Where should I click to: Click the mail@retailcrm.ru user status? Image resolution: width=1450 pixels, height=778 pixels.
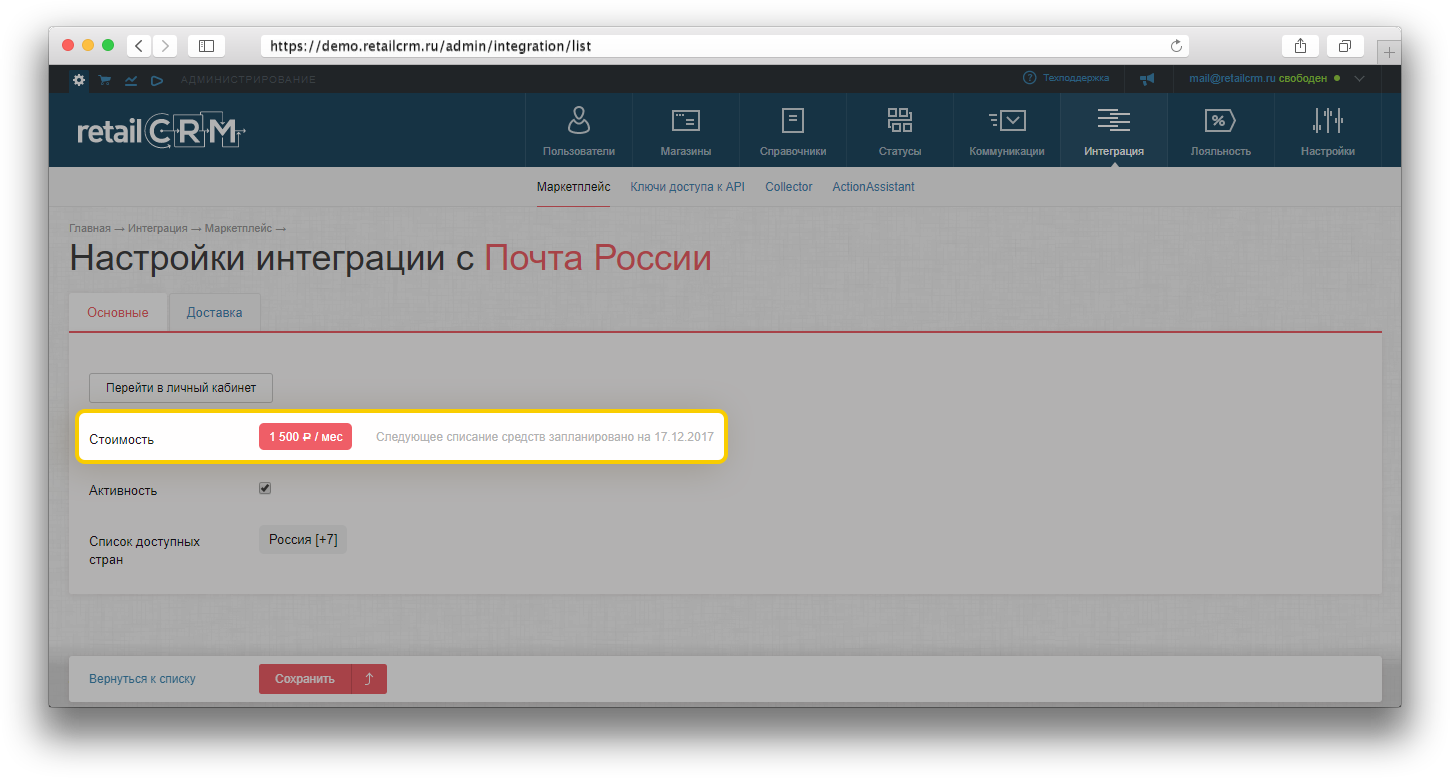click(x=1264, y=78)
